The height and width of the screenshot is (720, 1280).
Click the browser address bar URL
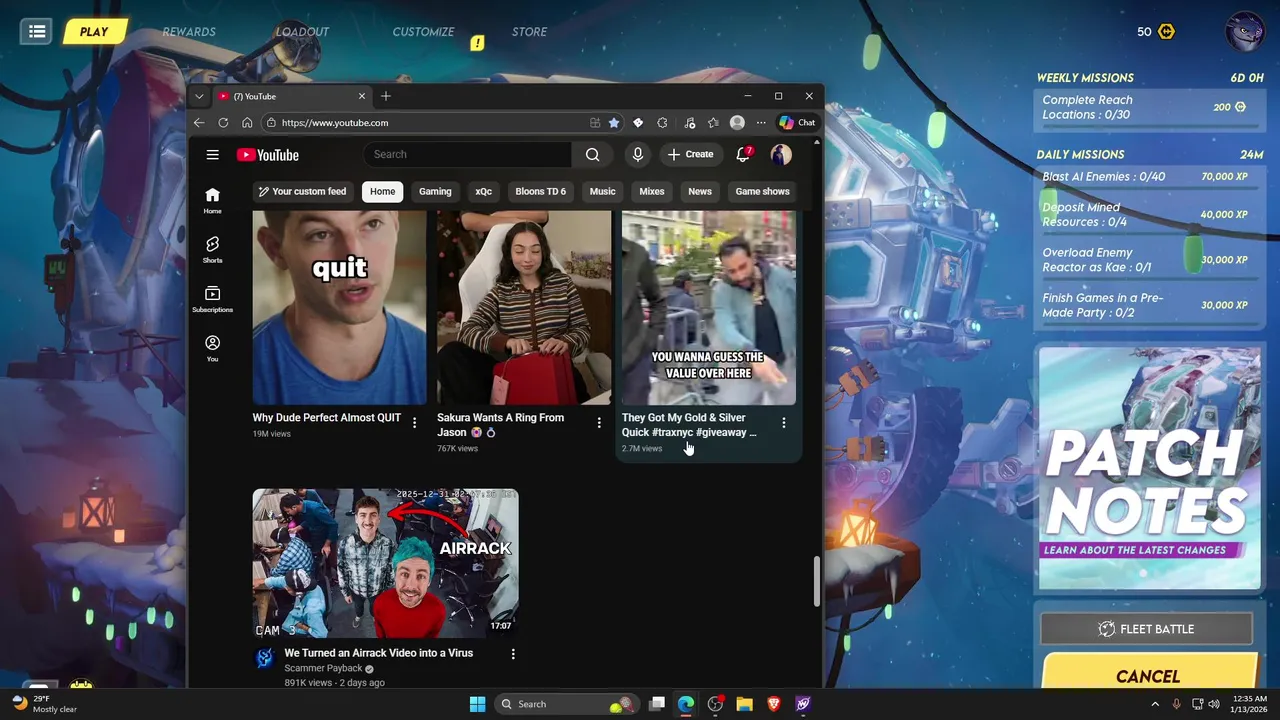(335, 123)
